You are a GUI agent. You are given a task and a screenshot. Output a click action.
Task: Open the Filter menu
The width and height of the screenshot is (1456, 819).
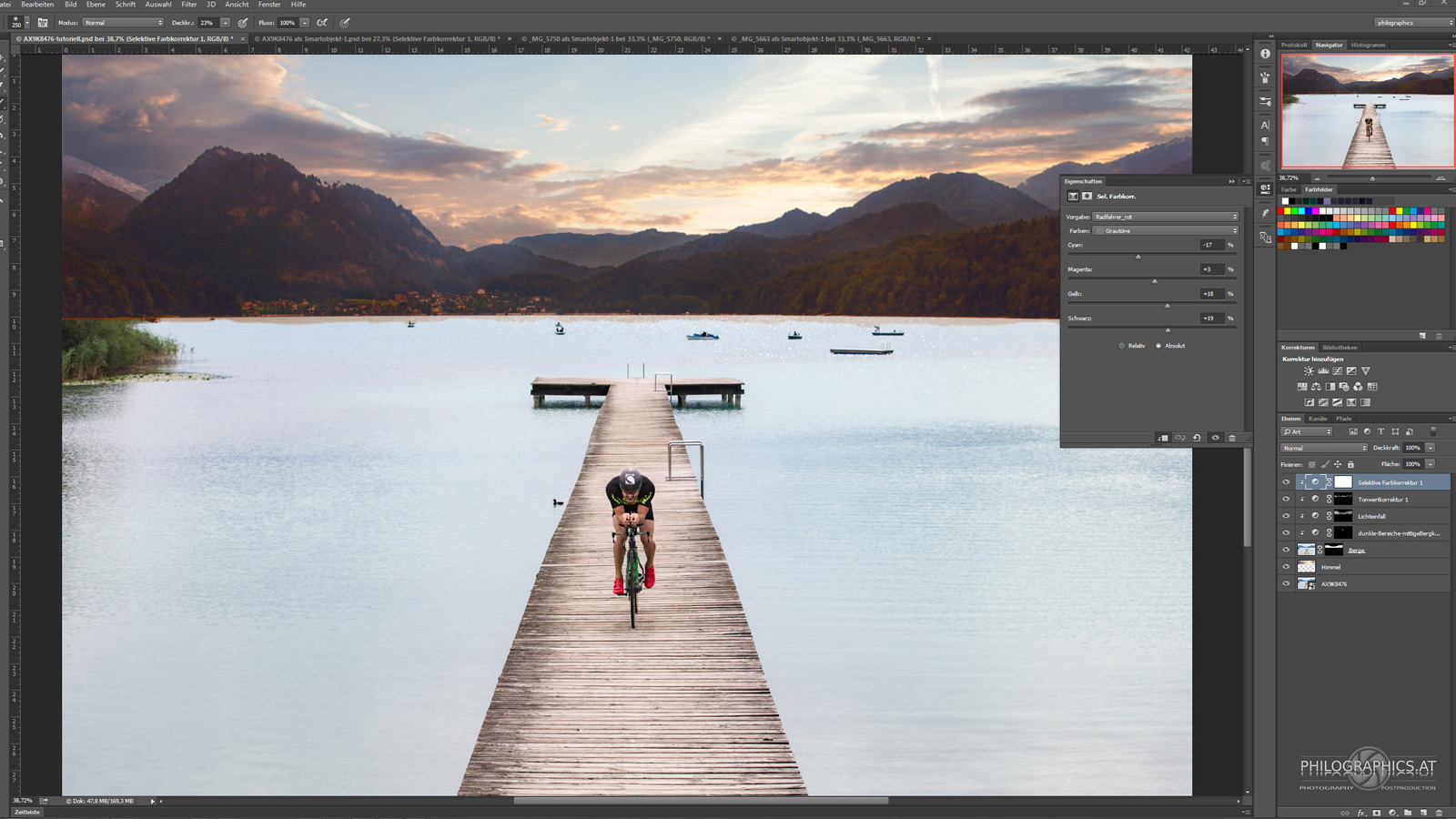point(188,5)
